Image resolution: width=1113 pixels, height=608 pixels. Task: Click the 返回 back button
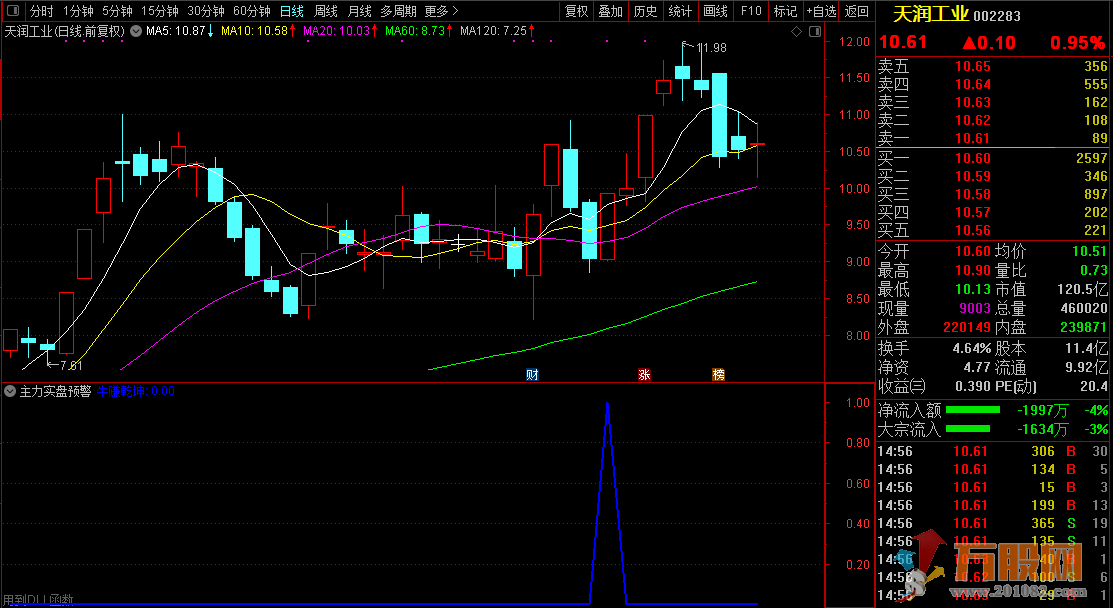tap(857, 11)
